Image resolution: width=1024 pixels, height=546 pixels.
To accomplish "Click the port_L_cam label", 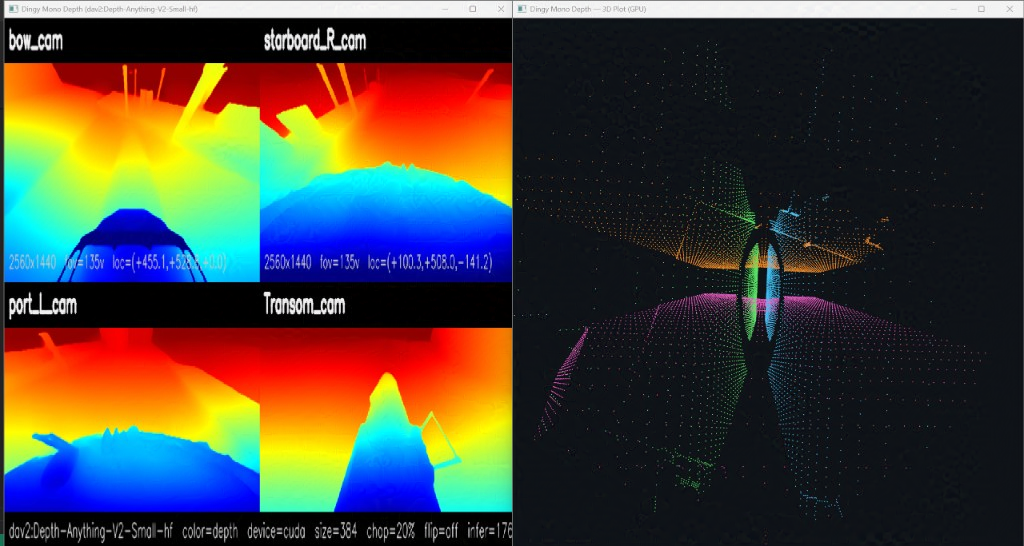I will (42, 306).
